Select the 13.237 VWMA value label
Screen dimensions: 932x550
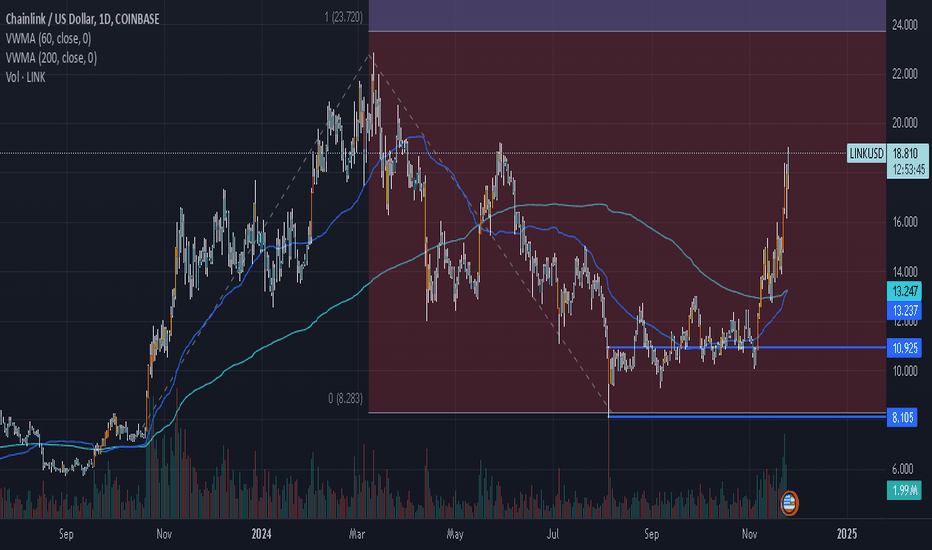905,310
